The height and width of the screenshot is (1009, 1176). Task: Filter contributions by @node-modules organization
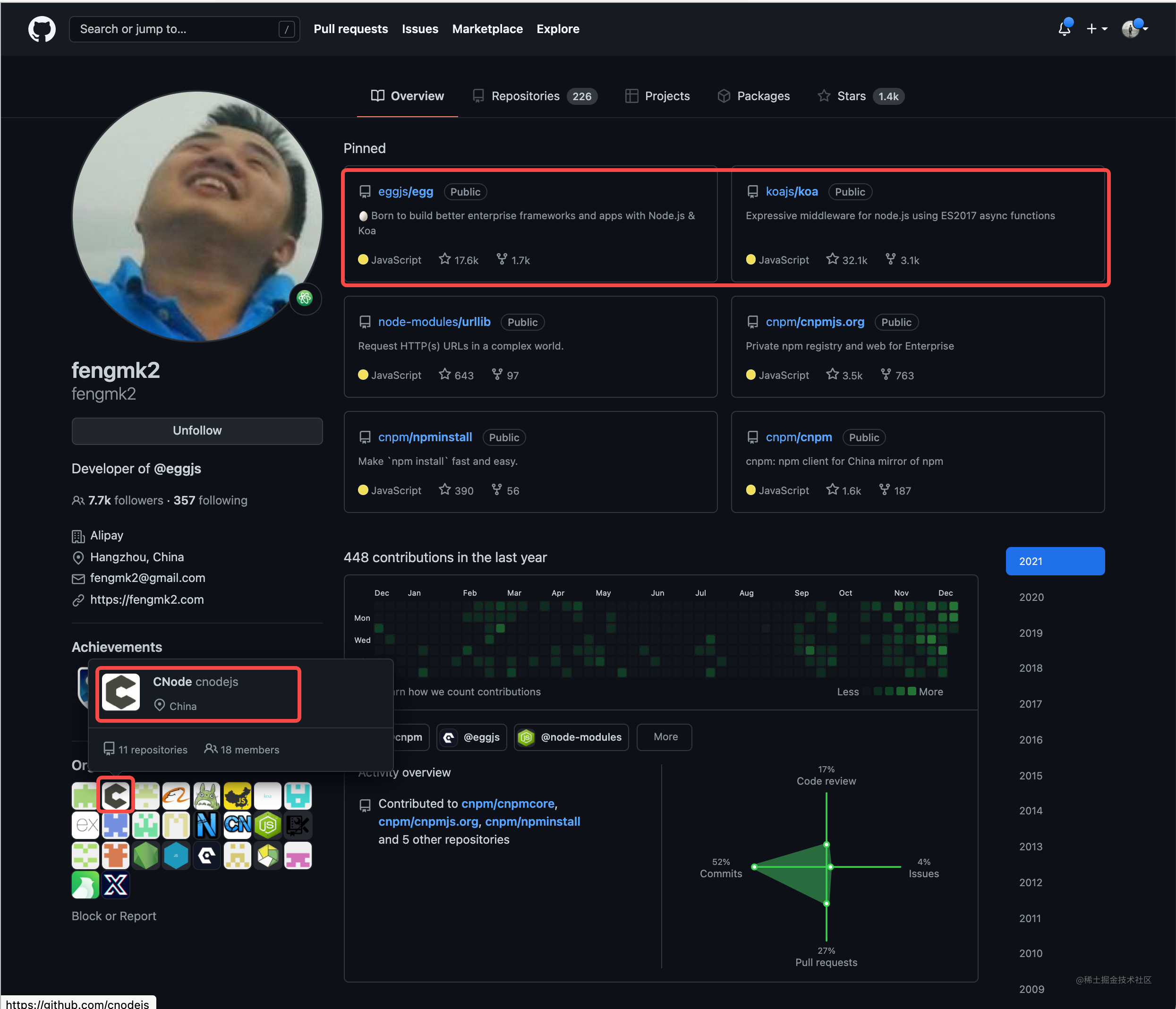pyautogui.click(x=571, y=737)
